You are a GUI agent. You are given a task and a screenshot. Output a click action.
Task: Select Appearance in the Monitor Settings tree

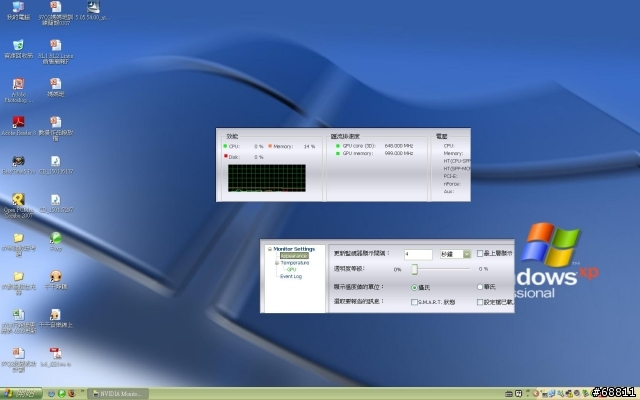pyautogui.click(x=294, y=256)
